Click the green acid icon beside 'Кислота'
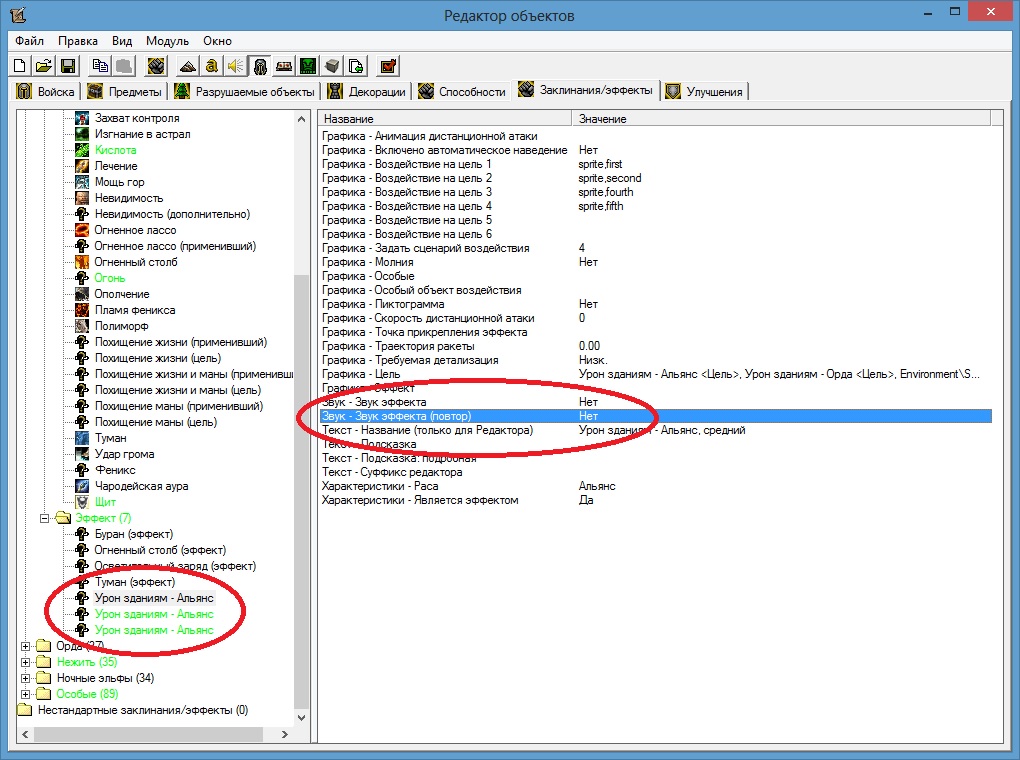 pos(82,150)
